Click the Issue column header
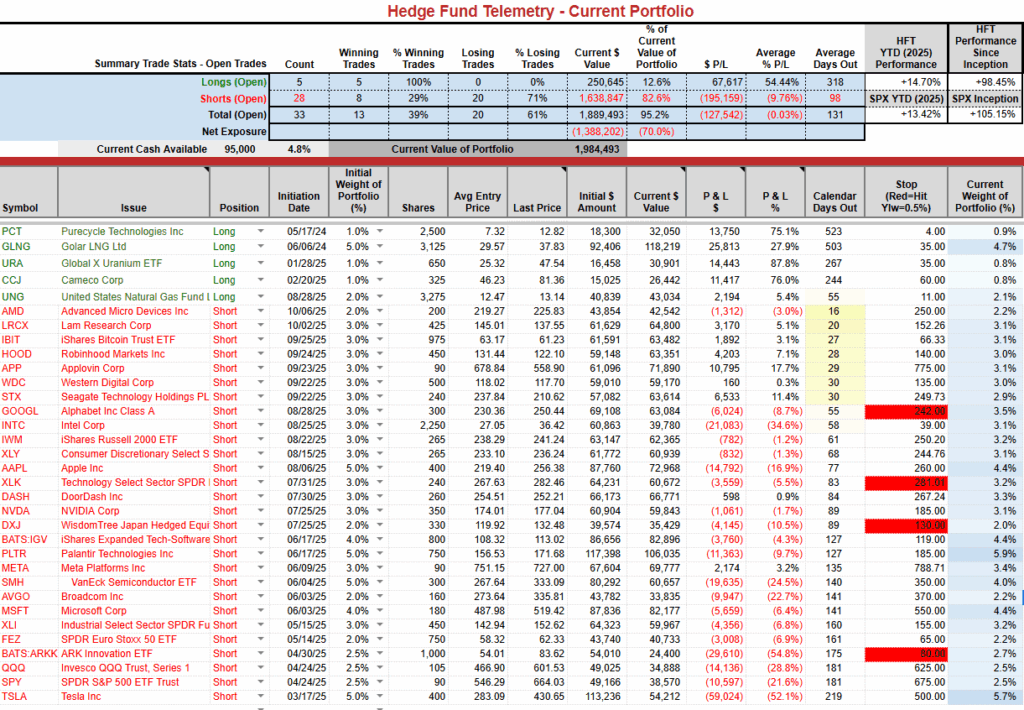 pos(133,208)
